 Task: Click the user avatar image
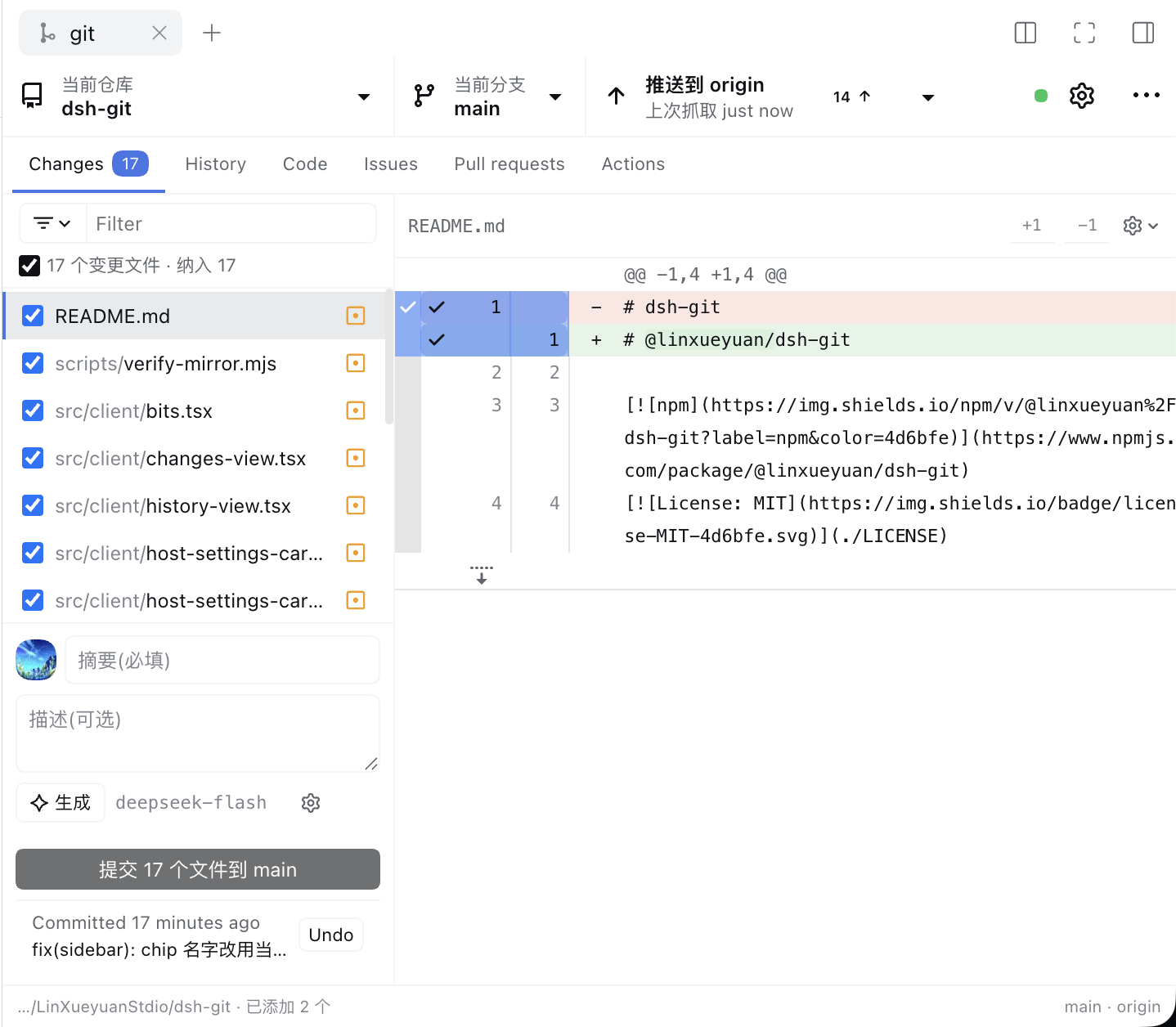[36, 660]
